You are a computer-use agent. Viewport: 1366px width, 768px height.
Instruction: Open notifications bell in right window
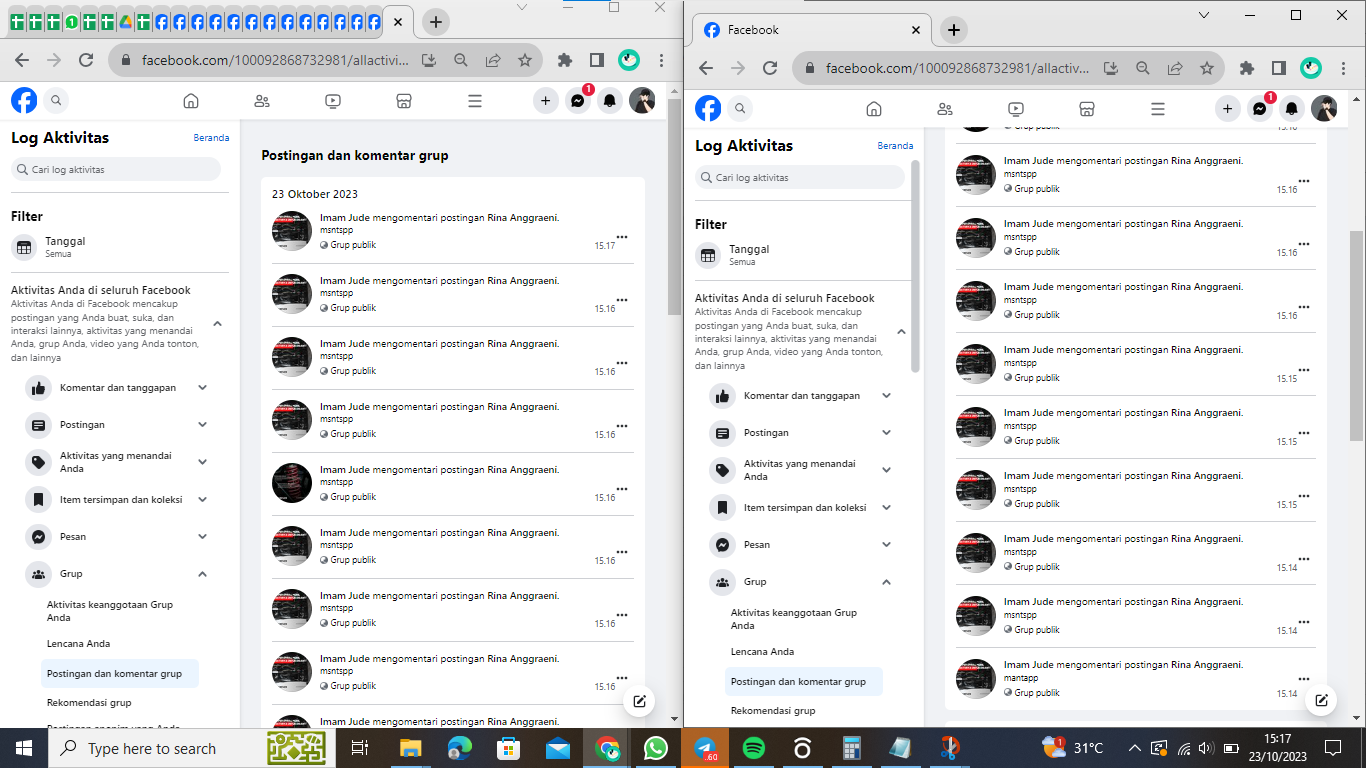[x=1292, y=108]
